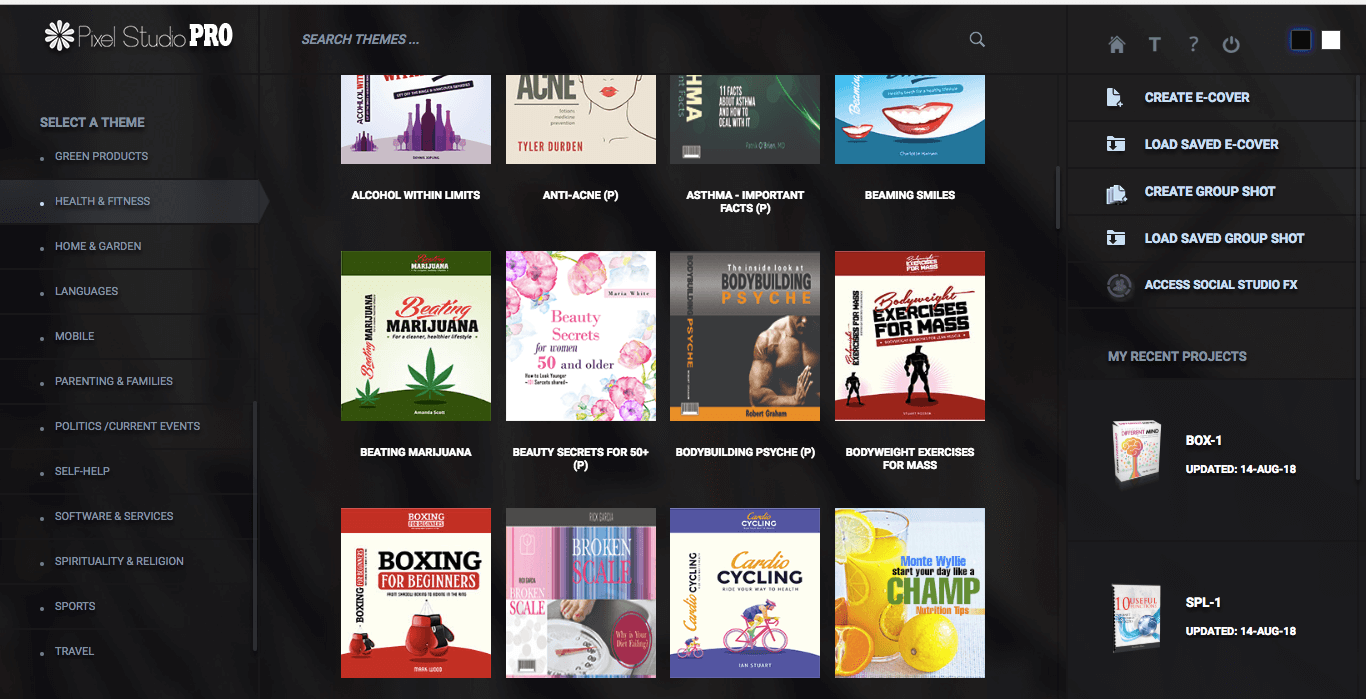Open the Cardio Cycling cover thumbnail
Image resolution: width=1366 pixels, height=699 pixels.
[745, 593]
